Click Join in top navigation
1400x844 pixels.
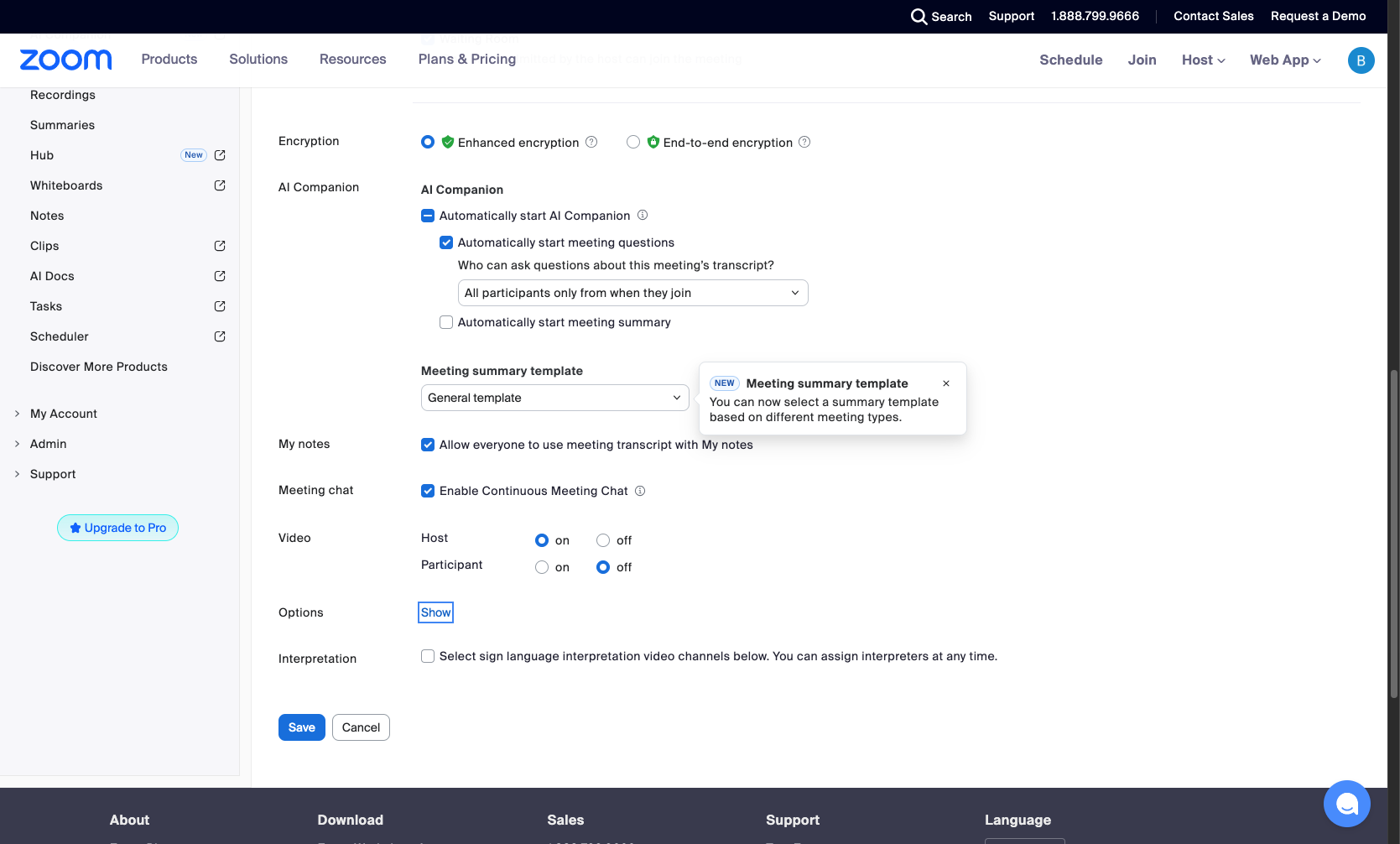[x=1142, y=60]
